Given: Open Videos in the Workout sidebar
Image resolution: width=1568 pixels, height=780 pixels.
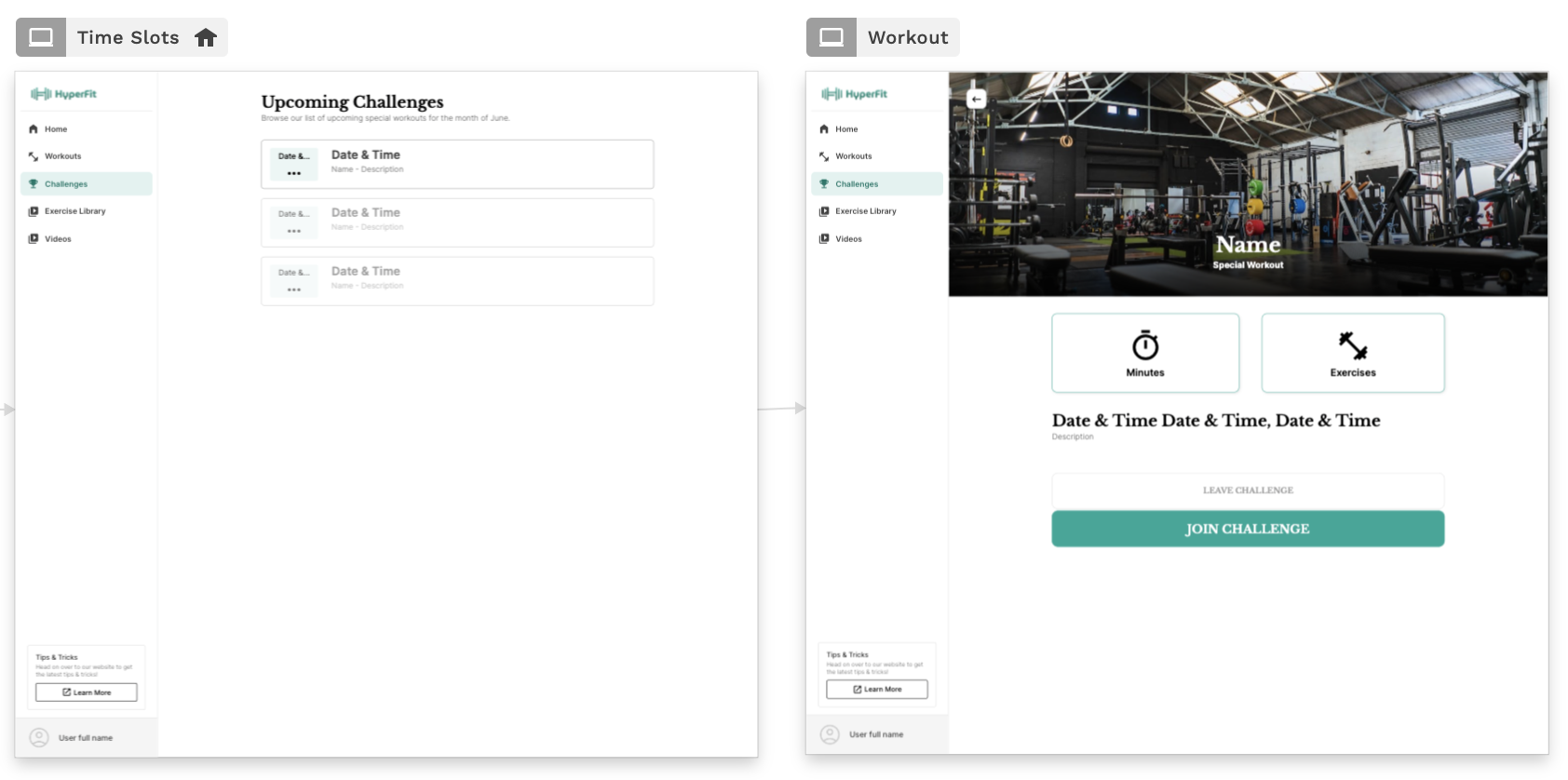Looking at the screenshot, I should click(x=848, y=239).
